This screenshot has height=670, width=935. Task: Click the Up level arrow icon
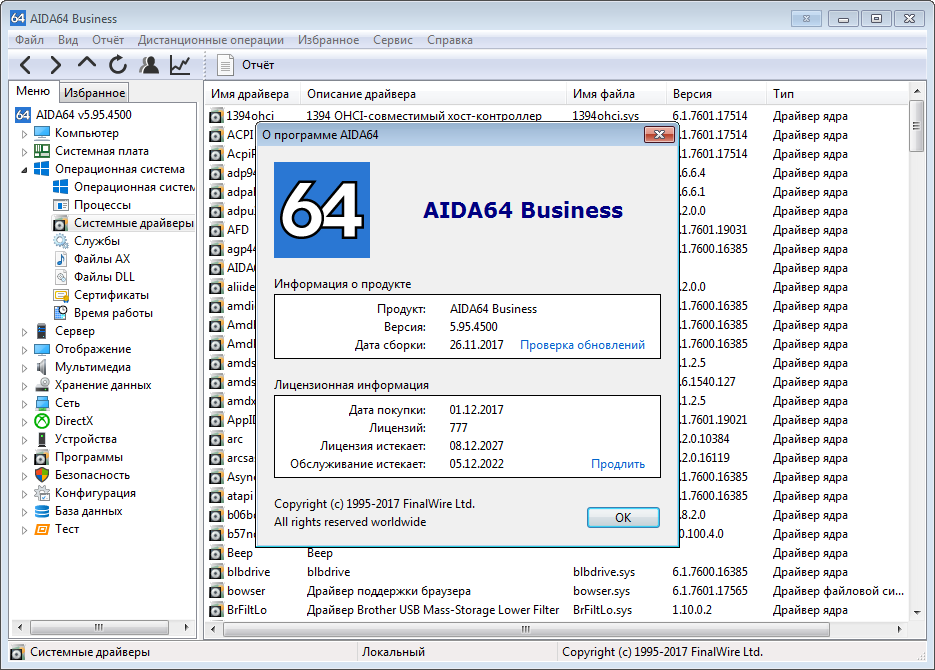pos(87,65)
